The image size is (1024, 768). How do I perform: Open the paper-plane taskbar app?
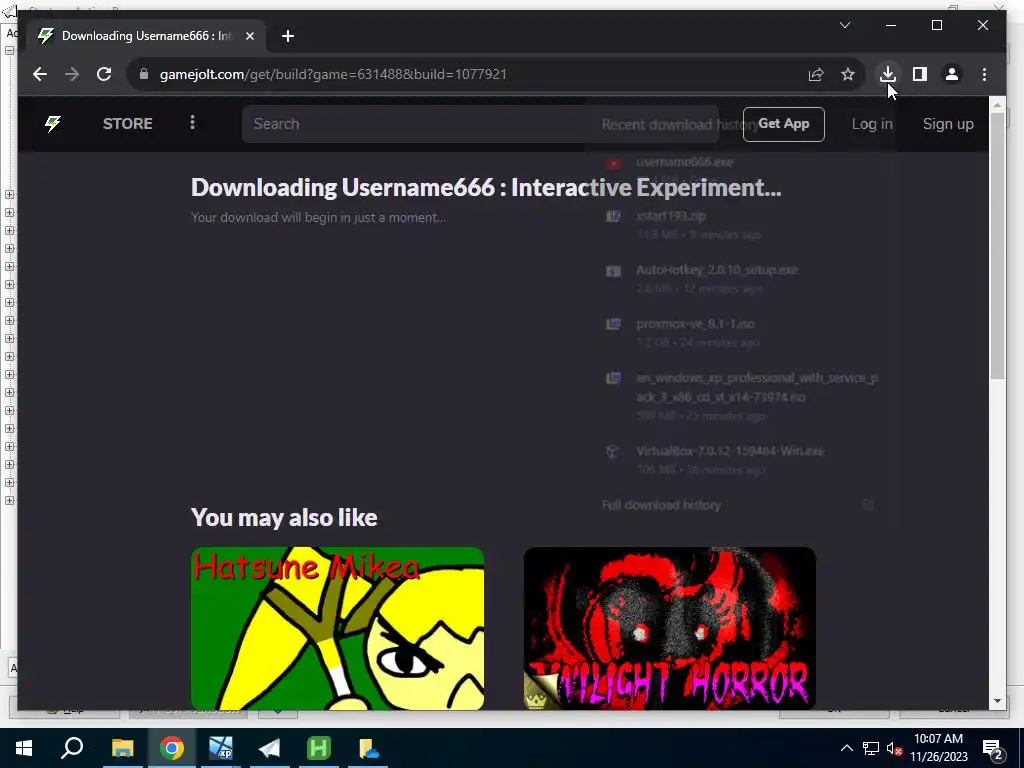pyautogui.click(x=270, y=748)
